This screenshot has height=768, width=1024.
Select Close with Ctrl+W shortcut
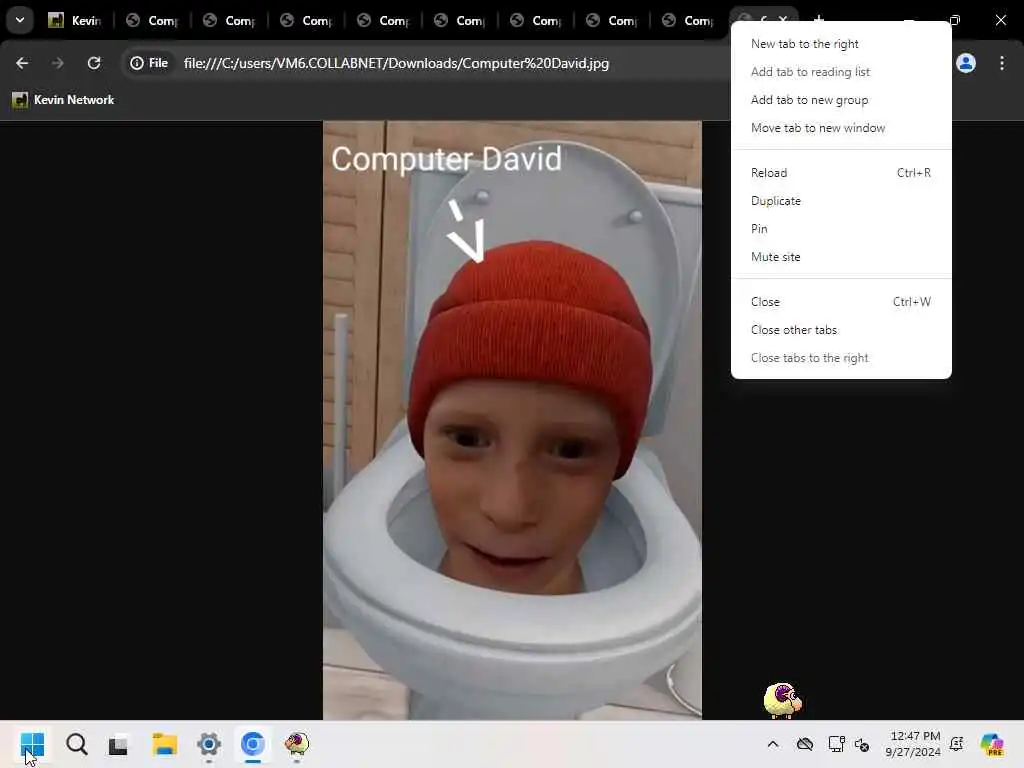coord(841,302)
